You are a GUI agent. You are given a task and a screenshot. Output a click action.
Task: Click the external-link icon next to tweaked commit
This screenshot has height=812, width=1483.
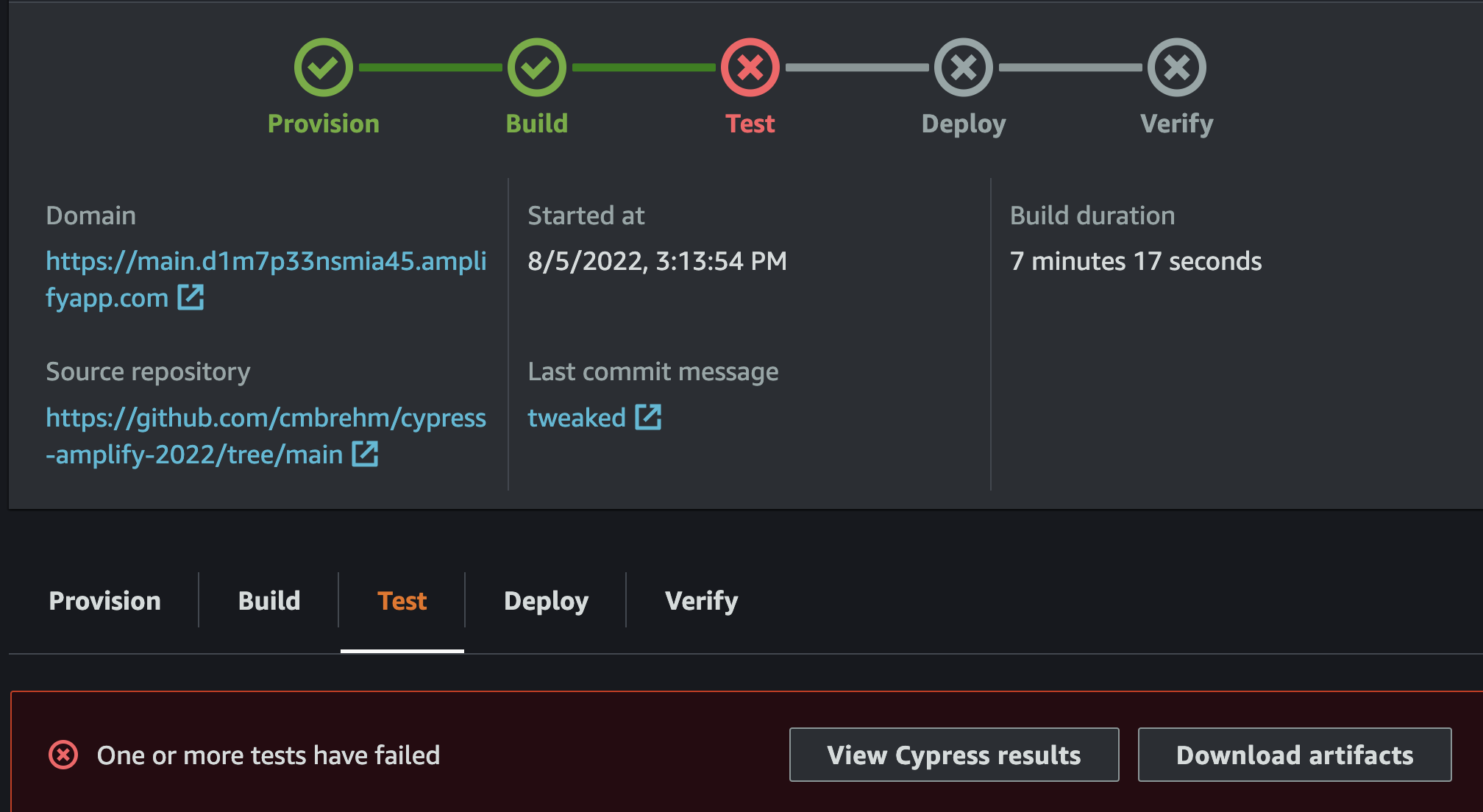(x=648, y=416)
